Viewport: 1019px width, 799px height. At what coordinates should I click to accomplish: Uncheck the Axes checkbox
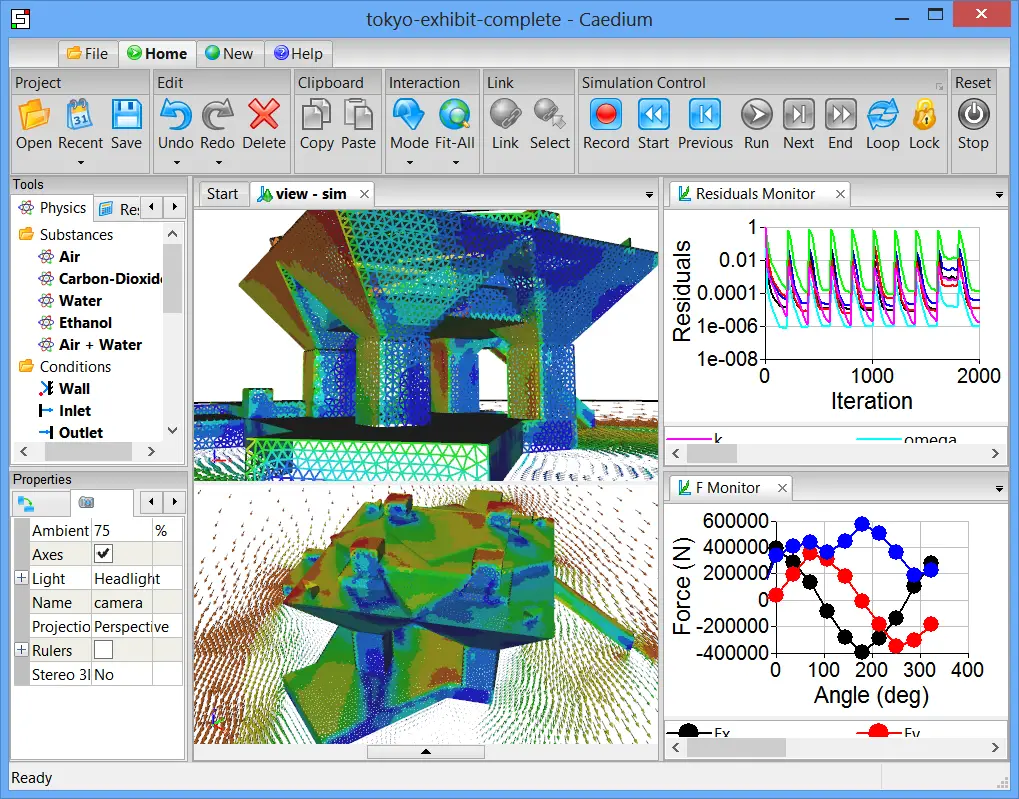click(x=103, y=554)
